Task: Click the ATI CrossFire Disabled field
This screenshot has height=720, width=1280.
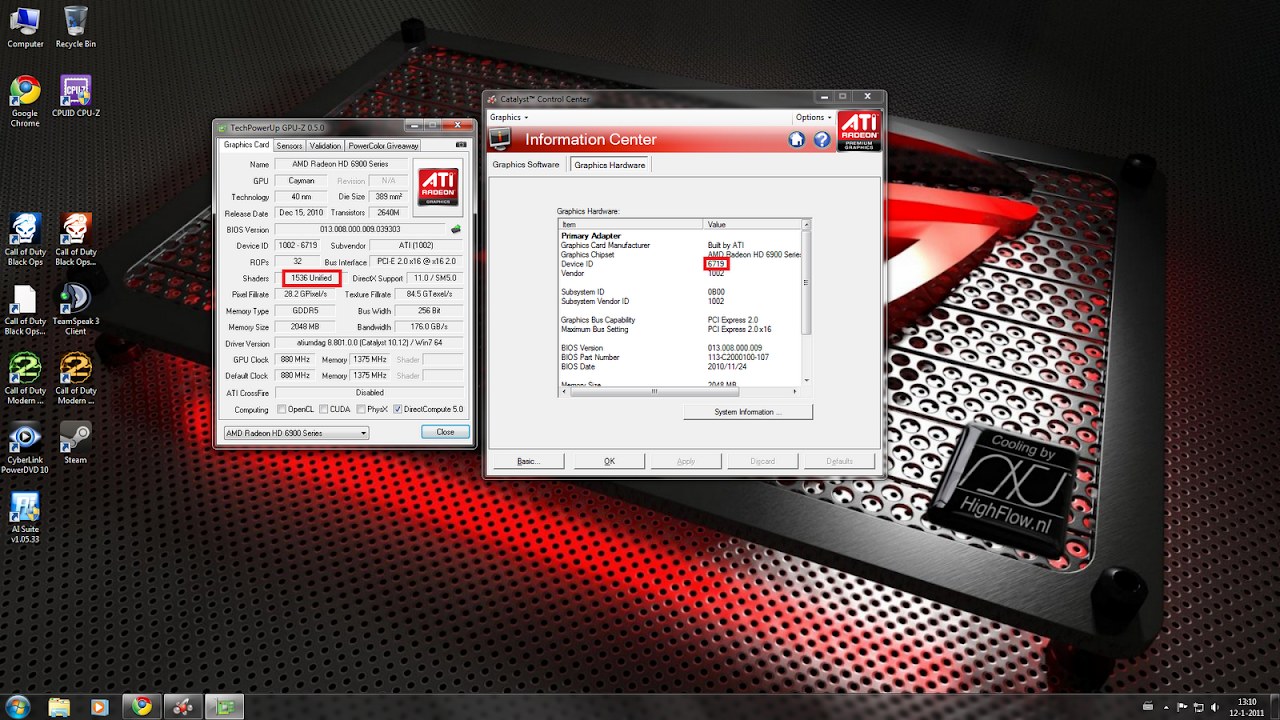Action: point(369,393)
